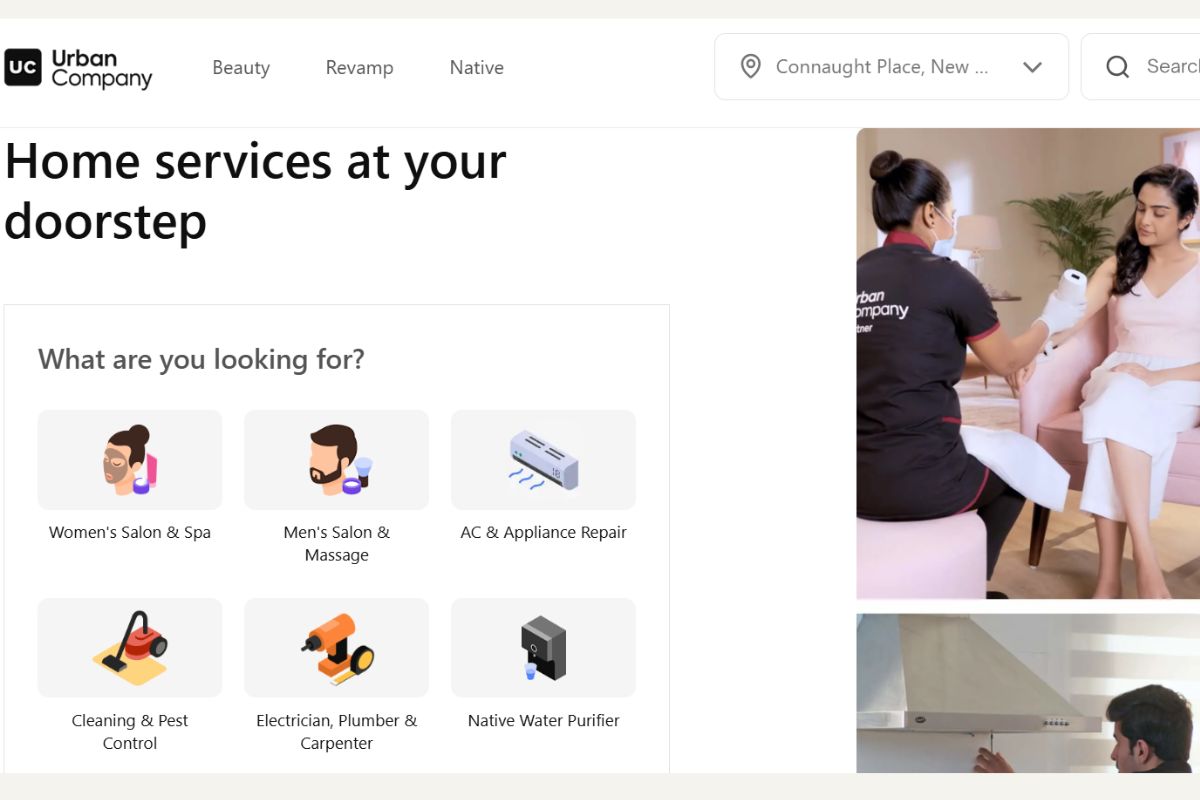Image resolution: width=1200 pixels, height=800 pixels.
Task: Open the kitchen chimney service image
Action: (1027, 692)
